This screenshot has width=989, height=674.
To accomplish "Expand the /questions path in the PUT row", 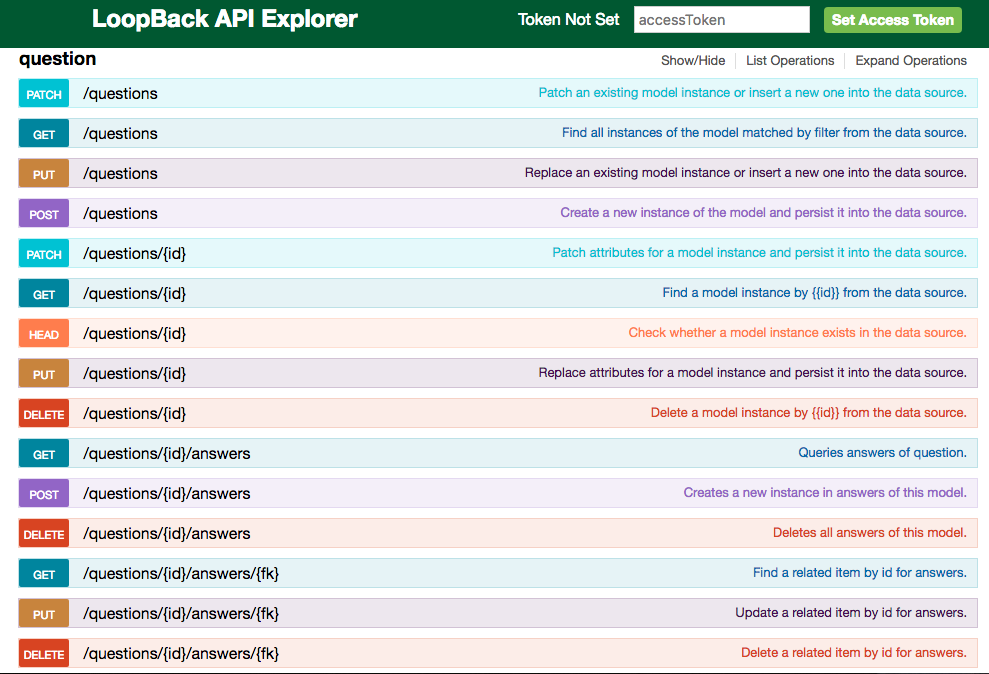I will click(120, 173).
